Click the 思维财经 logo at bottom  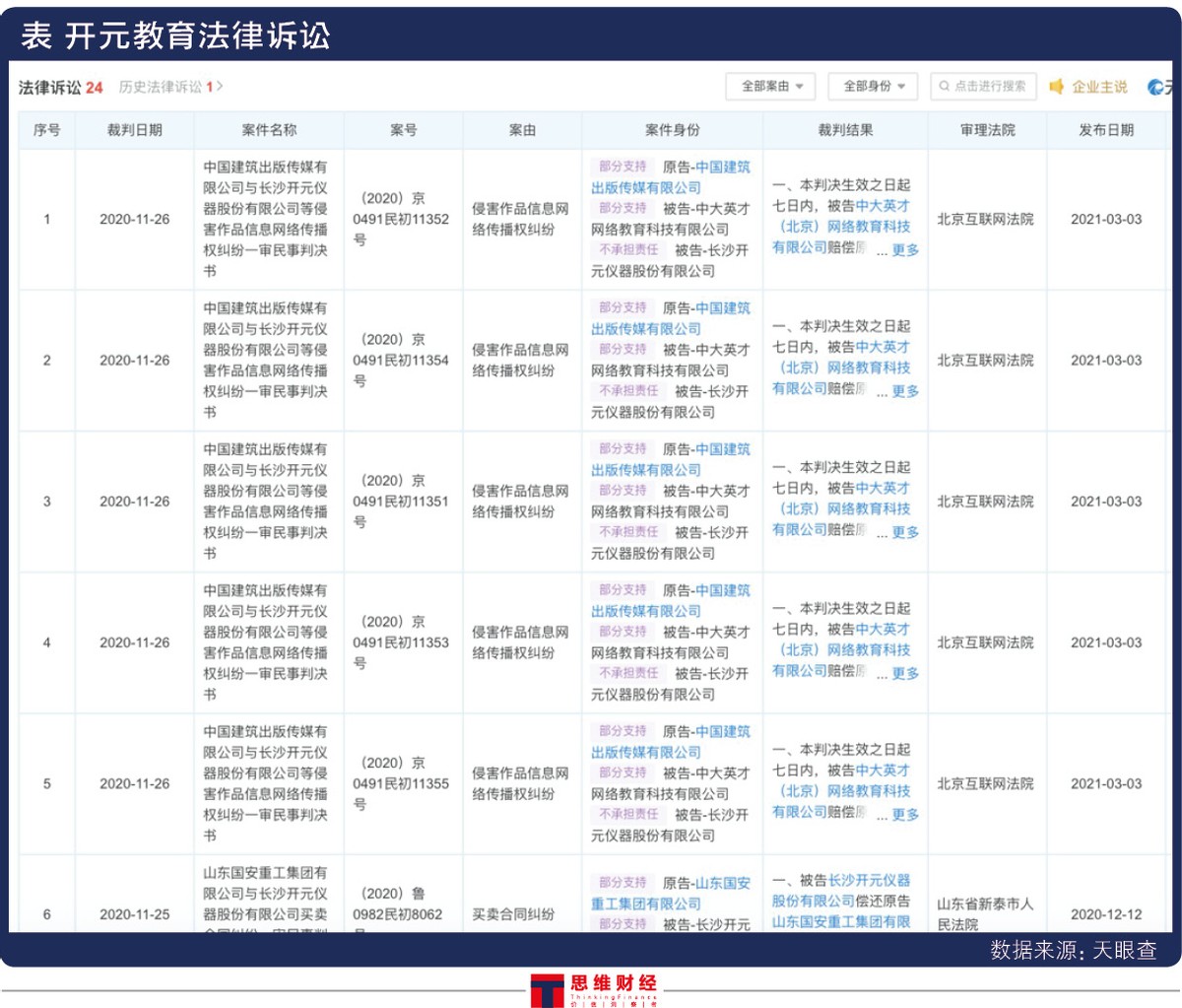pyautogui.click(x=594, y=989)
